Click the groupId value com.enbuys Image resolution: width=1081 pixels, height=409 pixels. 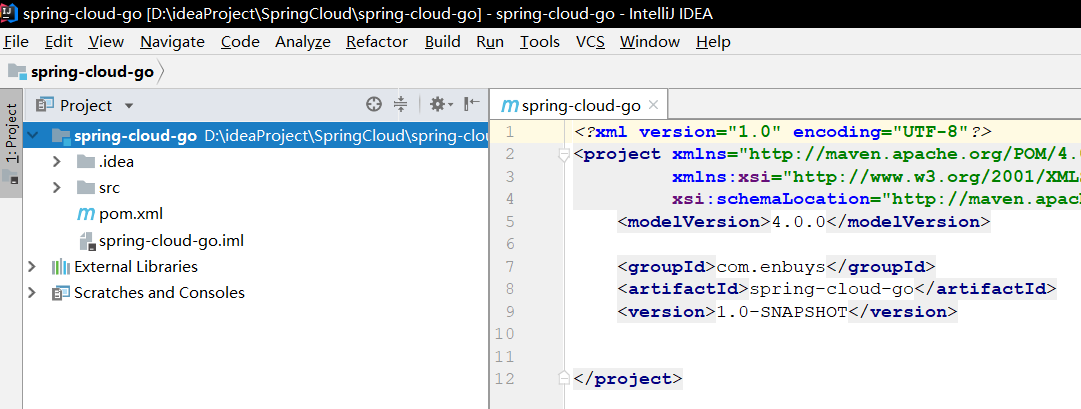[771, 266]
